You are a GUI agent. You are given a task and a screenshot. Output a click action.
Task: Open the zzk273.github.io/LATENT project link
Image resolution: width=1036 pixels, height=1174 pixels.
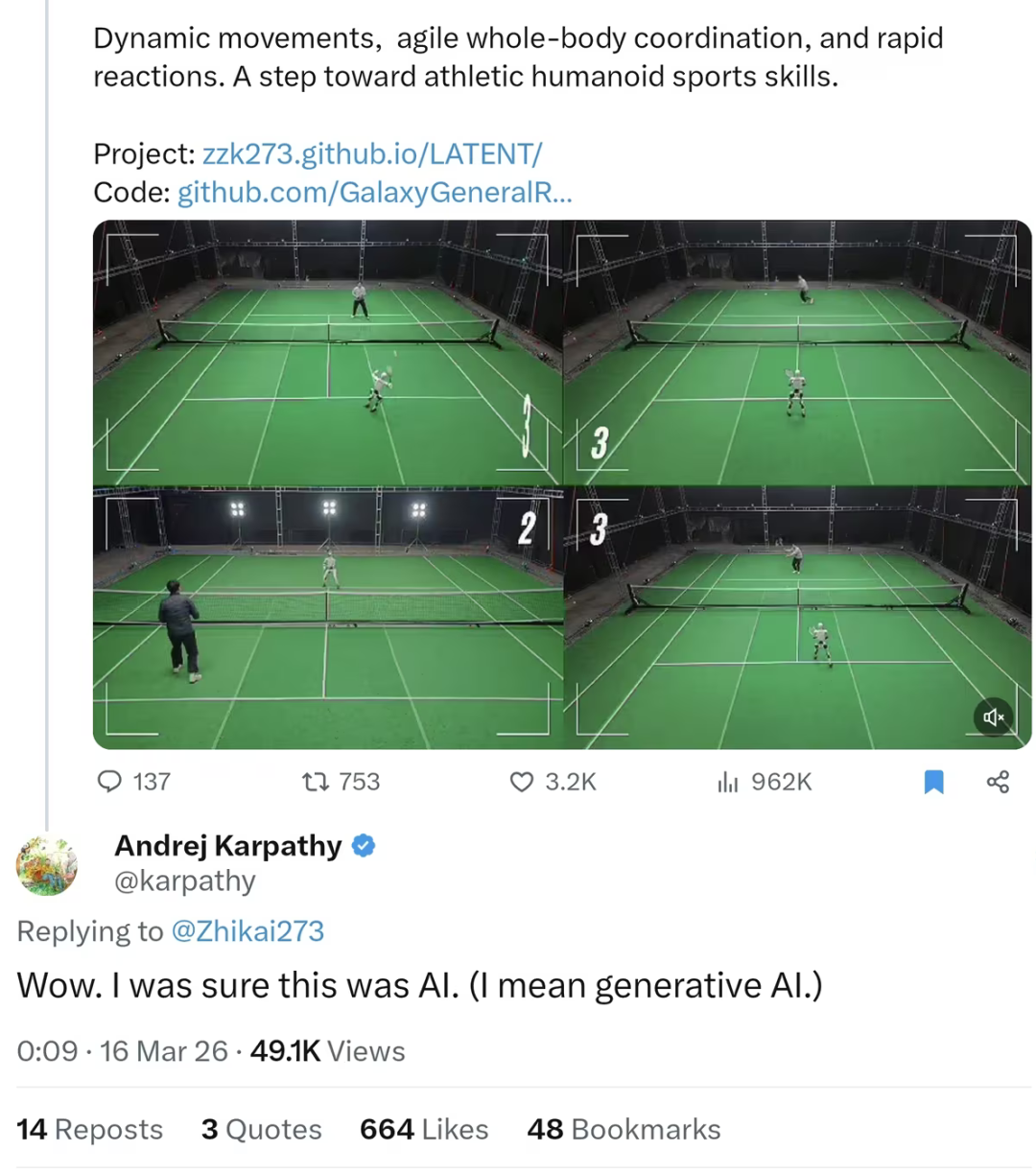372,153
